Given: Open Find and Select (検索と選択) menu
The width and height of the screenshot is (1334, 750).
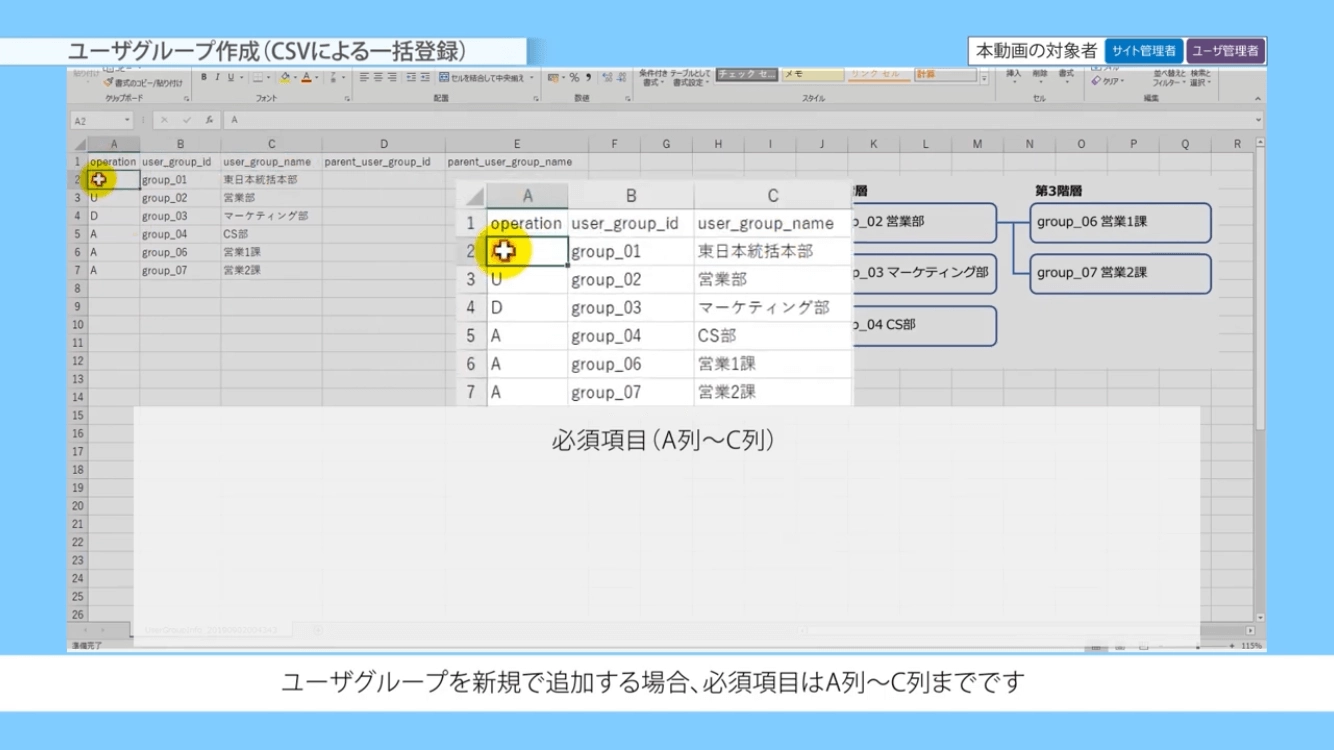Looking at the screenshot, I should click(x=1201, y=78).
